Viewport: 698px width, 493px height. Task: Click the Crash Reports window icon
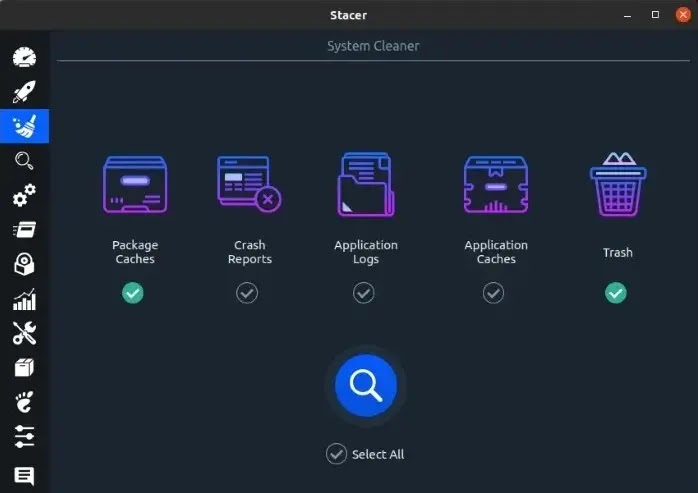coord(249,183)
